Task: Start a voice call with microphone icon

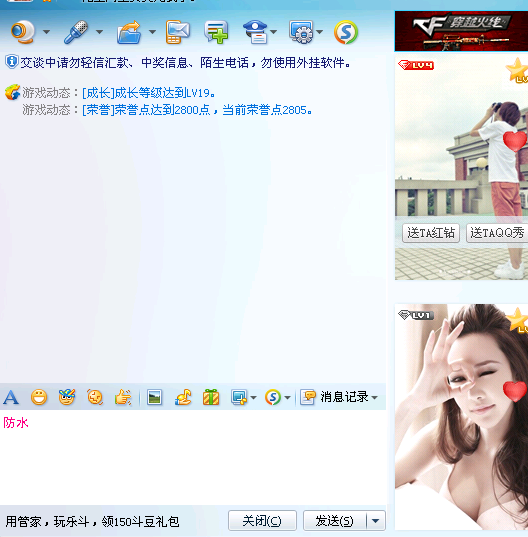Action: 76,32
